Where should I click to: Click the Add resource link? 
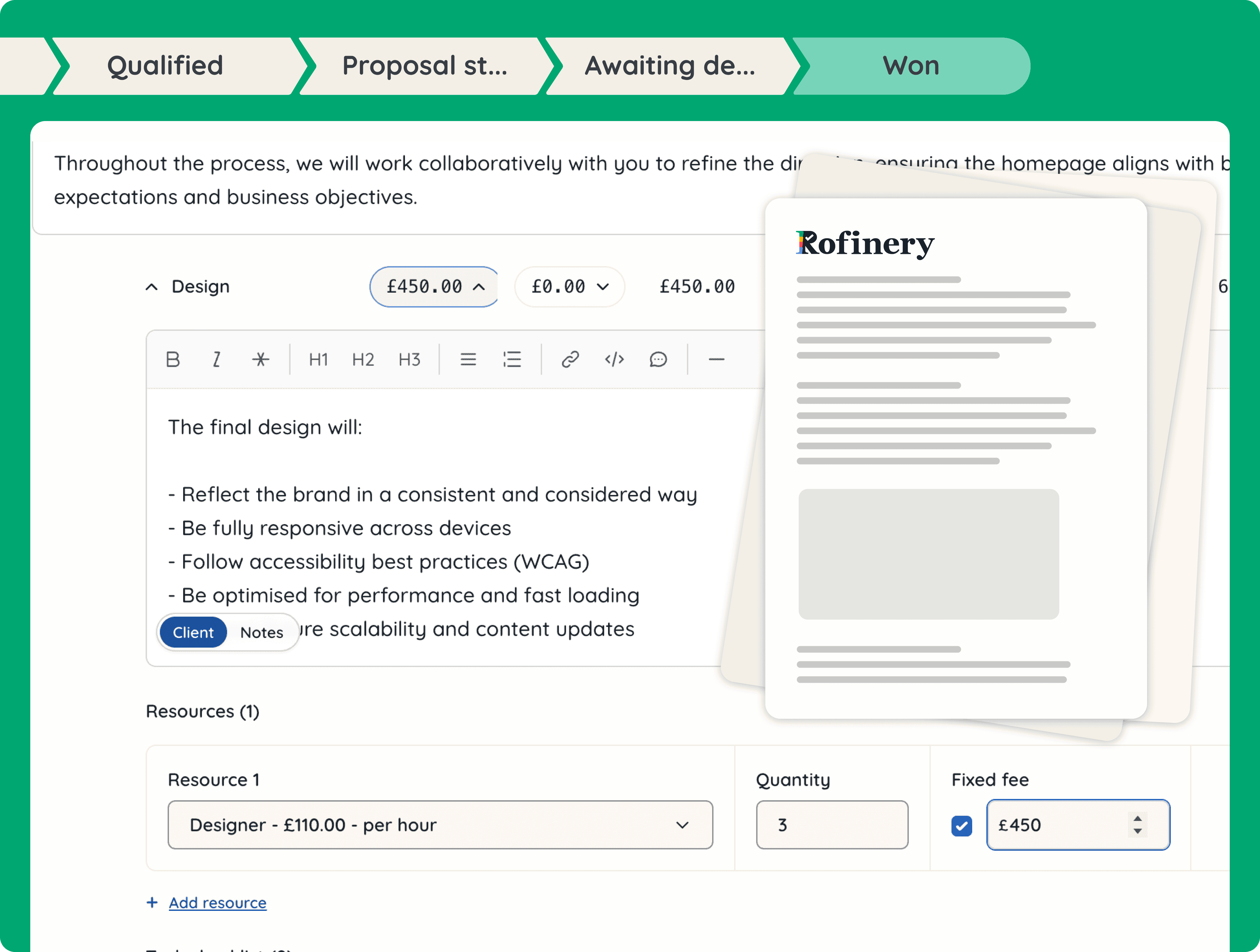217,903
